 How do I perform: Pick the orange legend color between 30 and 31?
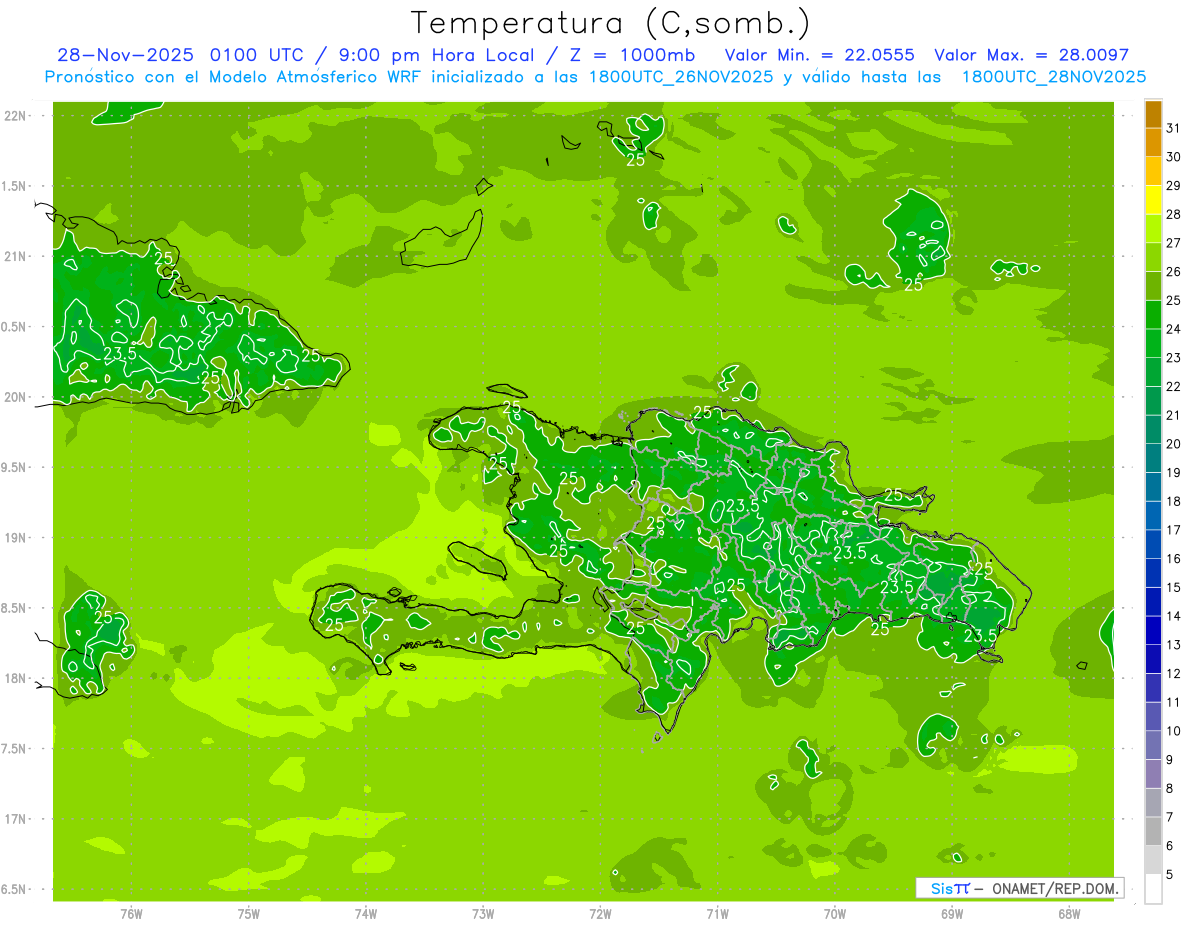(x=1153, y=142)
